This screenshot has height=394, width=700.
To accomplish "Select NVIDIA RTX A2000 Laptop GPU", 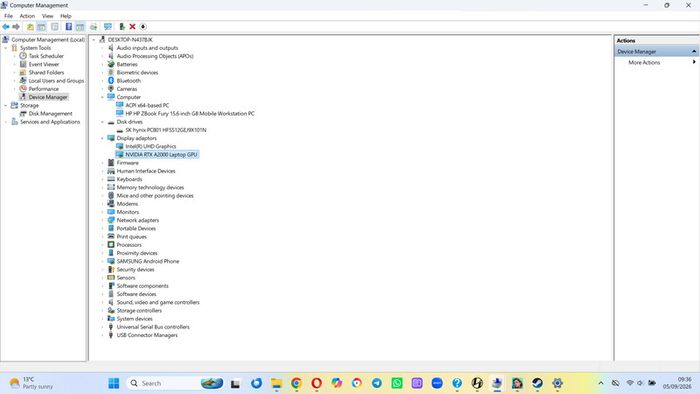I will pyautogui.click(x=161, y=154).
